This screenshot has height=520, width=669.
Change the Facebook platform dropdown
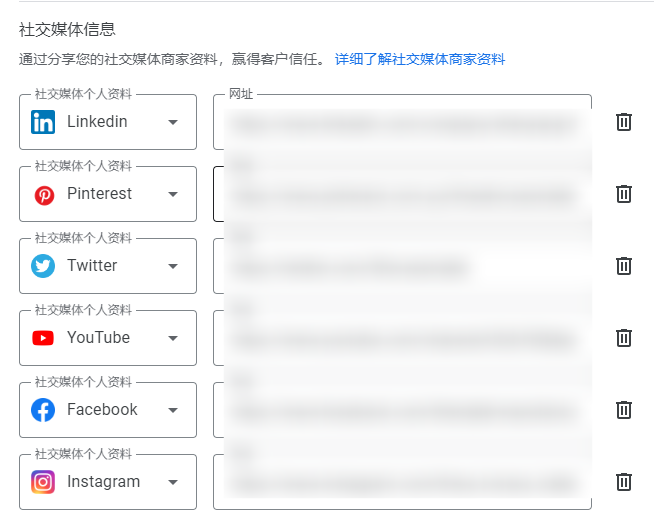point(173,410)
